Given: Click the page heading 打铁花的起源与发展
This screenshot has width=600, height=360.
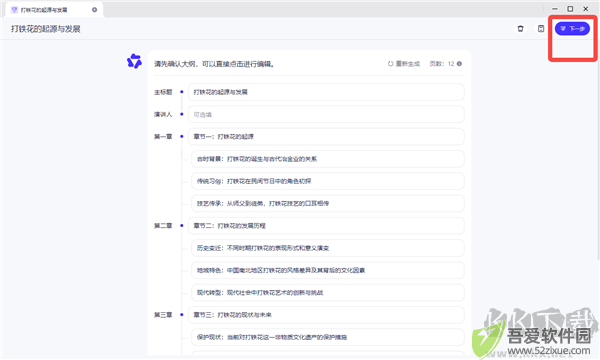Looking at the screenshot, I should click(x=46, y=29).
